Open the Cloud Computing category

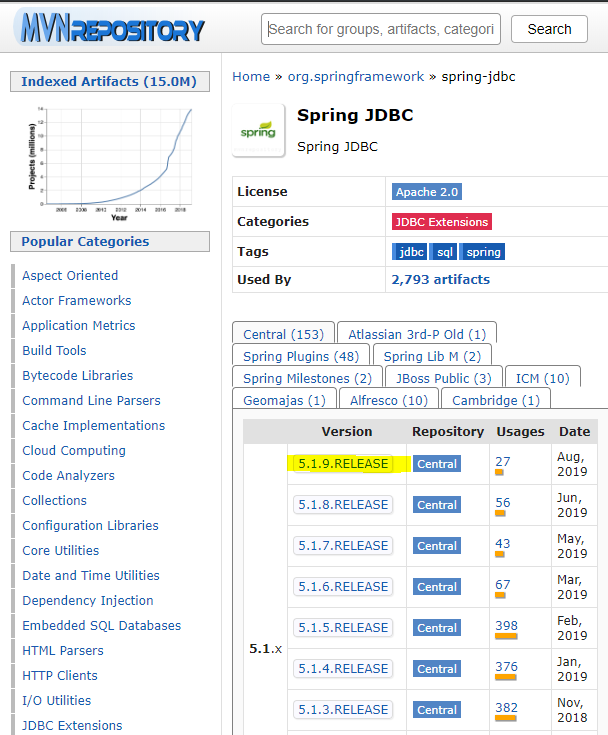point(74,450)
